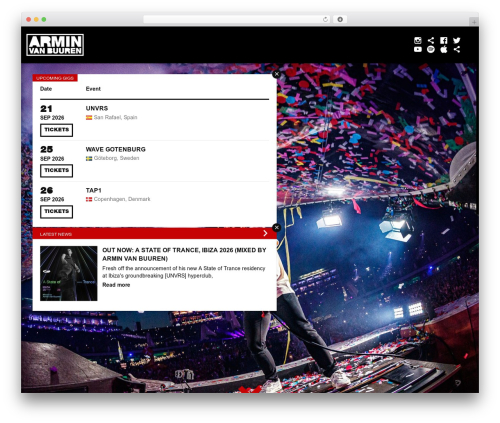Select the Upcoming Gigs tab label
500x423 pixels.
click(x=55, y=78)
